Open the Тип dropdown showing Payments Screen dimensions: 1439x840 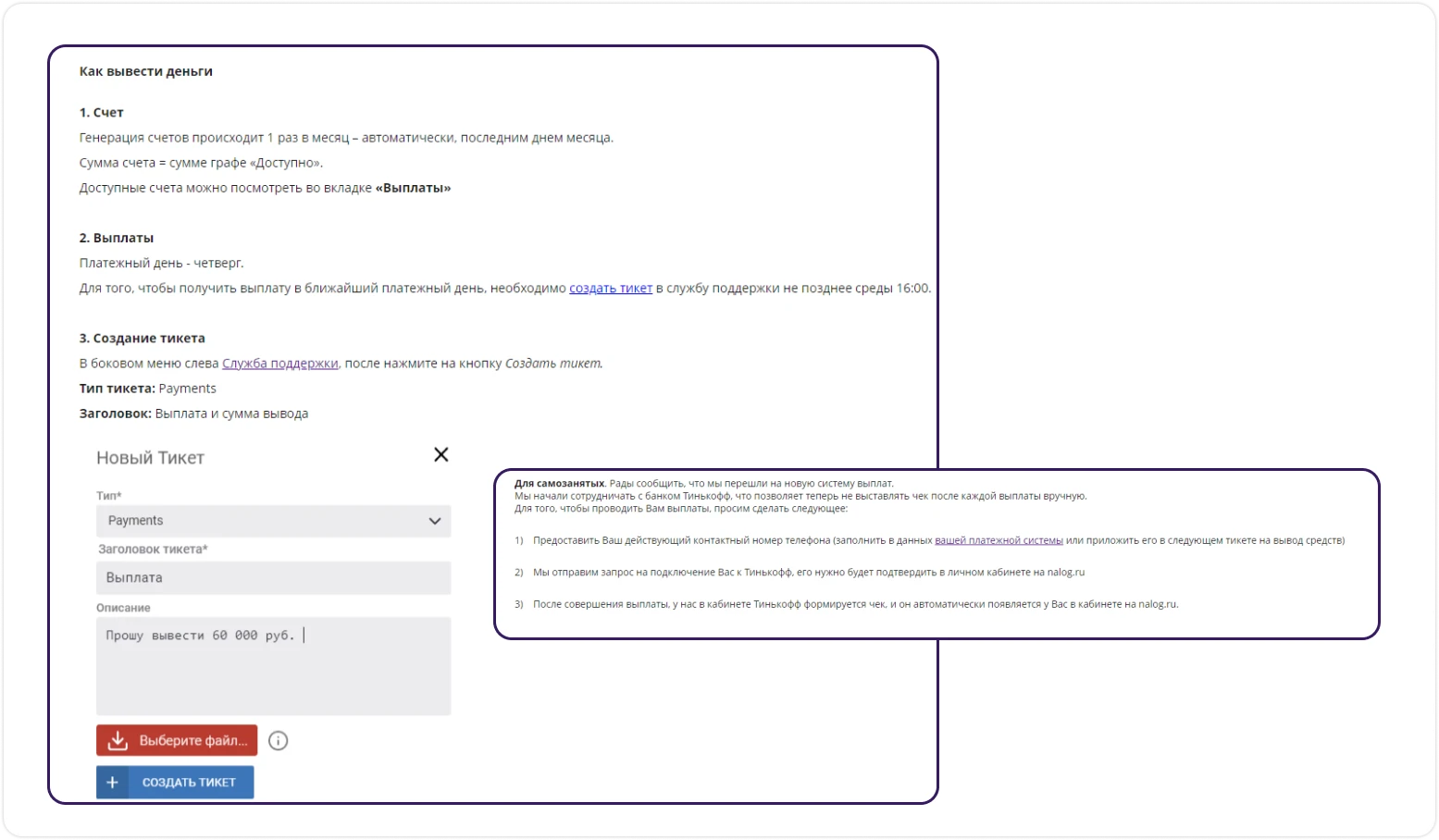[x=274, y=521]
